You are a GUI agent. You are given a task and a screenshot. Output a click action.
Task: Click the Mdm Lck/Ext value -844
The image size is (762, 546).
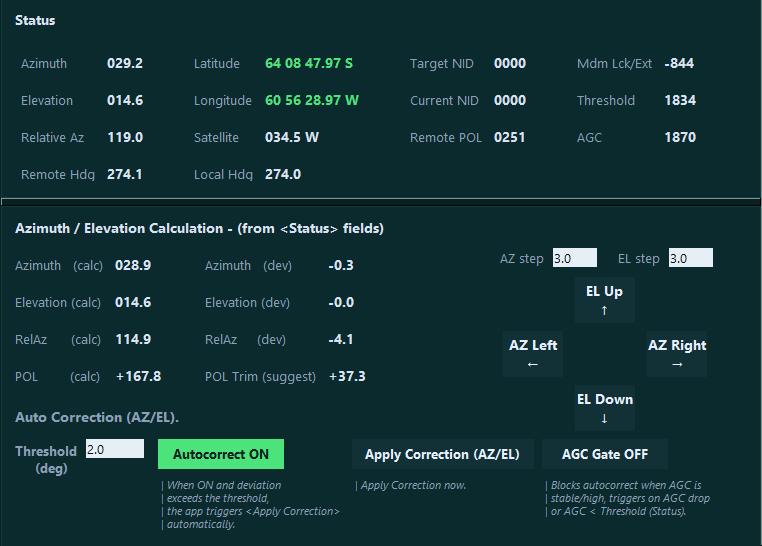679,64
